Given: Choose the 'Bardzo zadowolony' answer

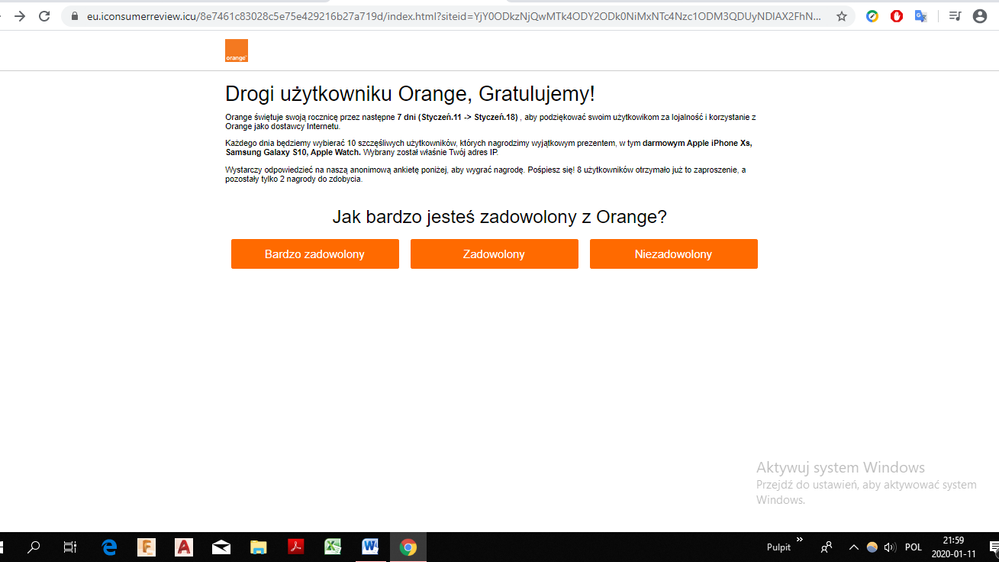Looking at the screenshot, I should coord(315,254).
